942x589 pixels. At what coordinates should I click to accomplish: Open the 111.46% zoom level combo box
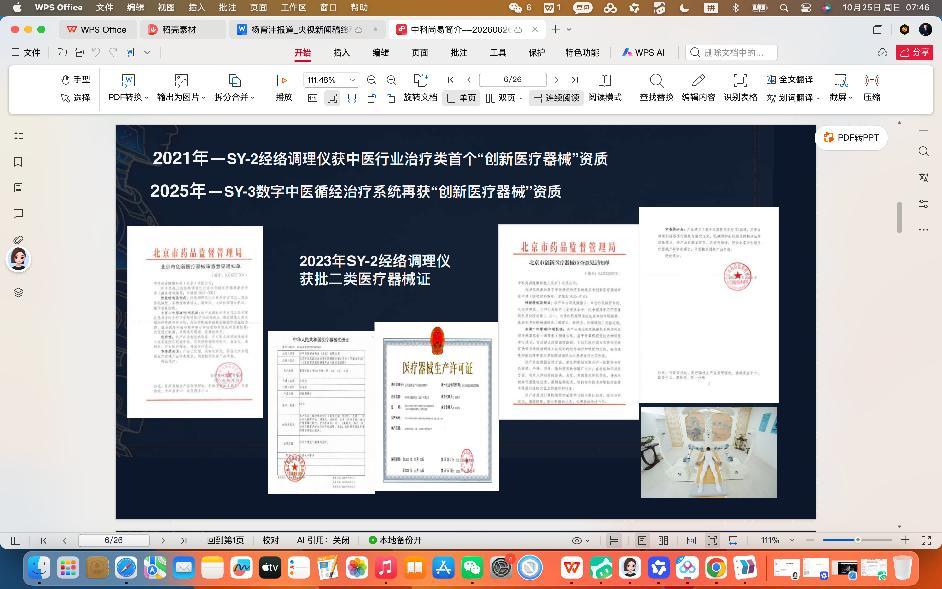331,80
